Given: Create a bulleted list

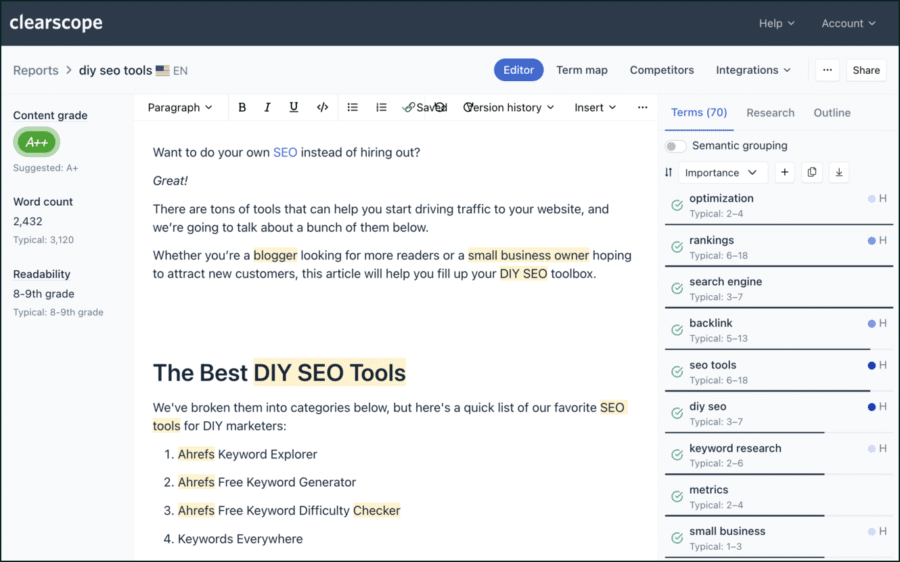Looking at the screenshot, I should 352,107.
